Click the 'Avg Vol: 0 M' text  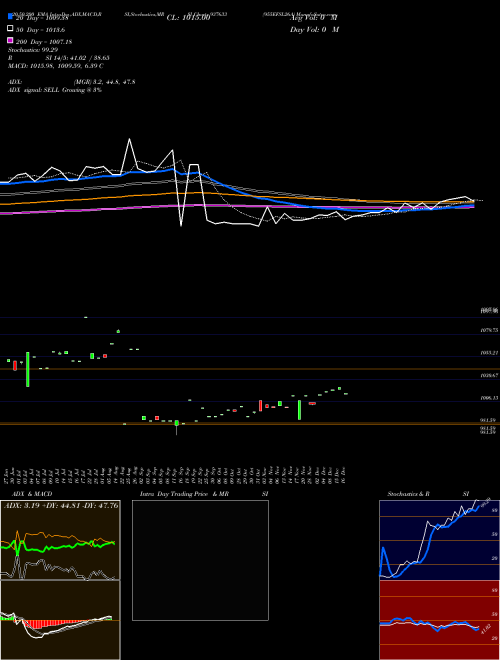314,18
